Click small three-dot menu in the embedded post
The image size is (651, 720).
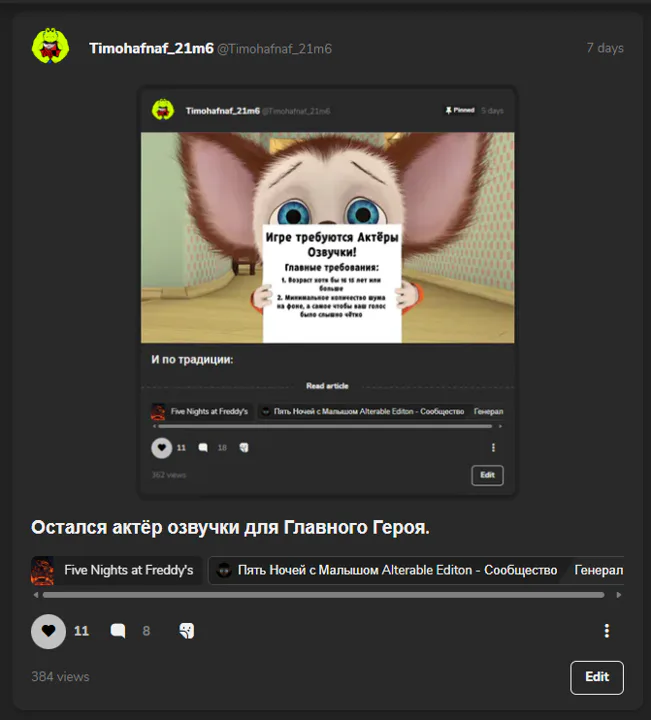tap(493, 448)
